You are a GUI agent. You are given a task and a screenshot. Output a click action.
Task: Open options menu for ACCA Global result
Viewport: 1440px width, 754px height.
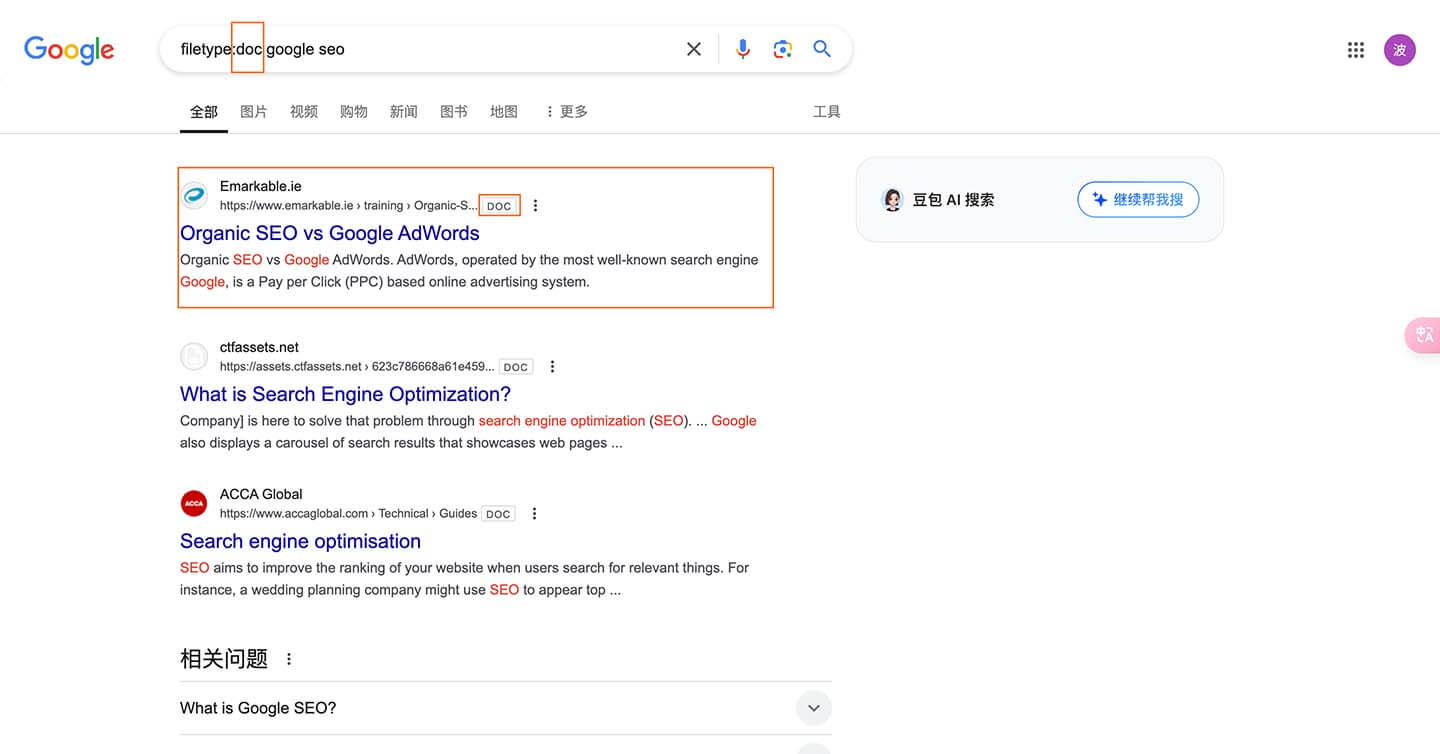click(534, 514)
